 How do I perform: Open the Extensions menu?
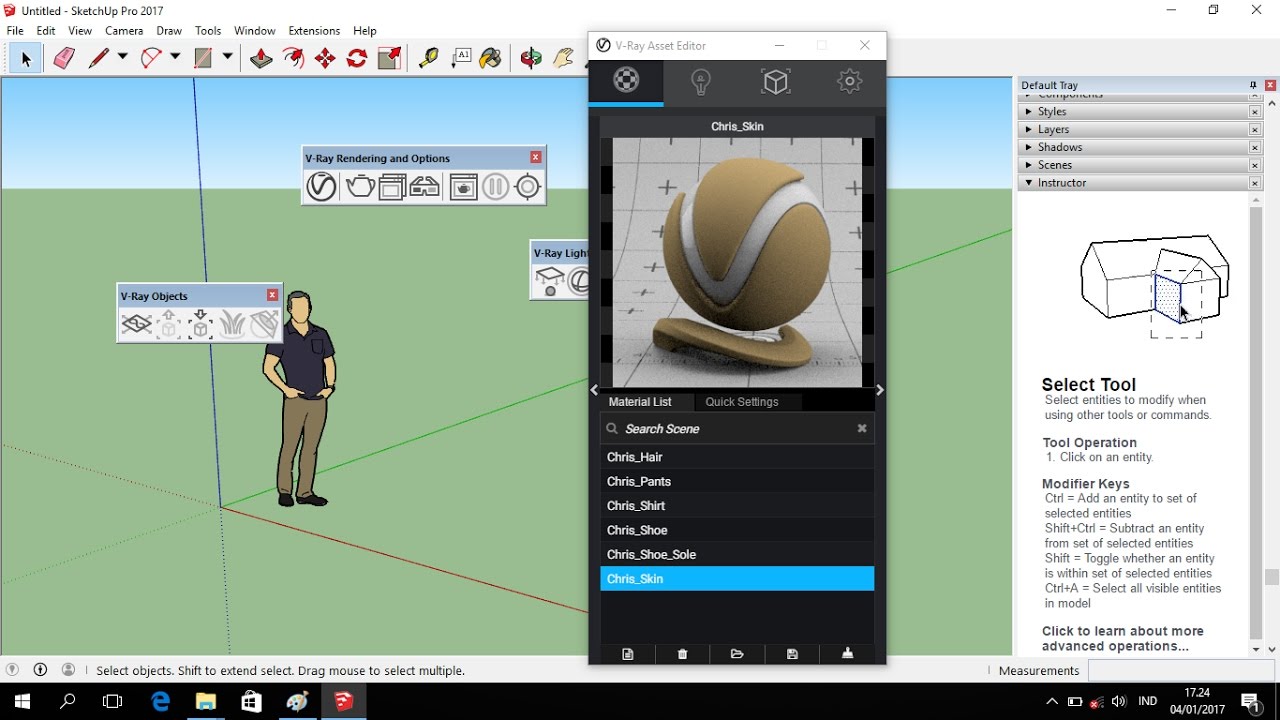tap(314, 31)
